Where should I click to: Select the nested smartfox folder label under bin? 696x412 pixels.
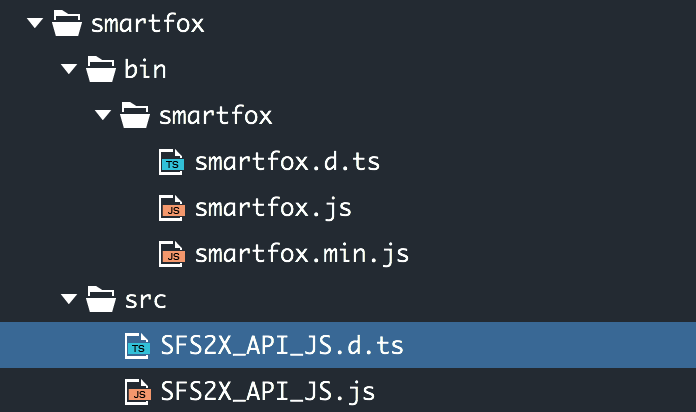click(x=216, y=115)
